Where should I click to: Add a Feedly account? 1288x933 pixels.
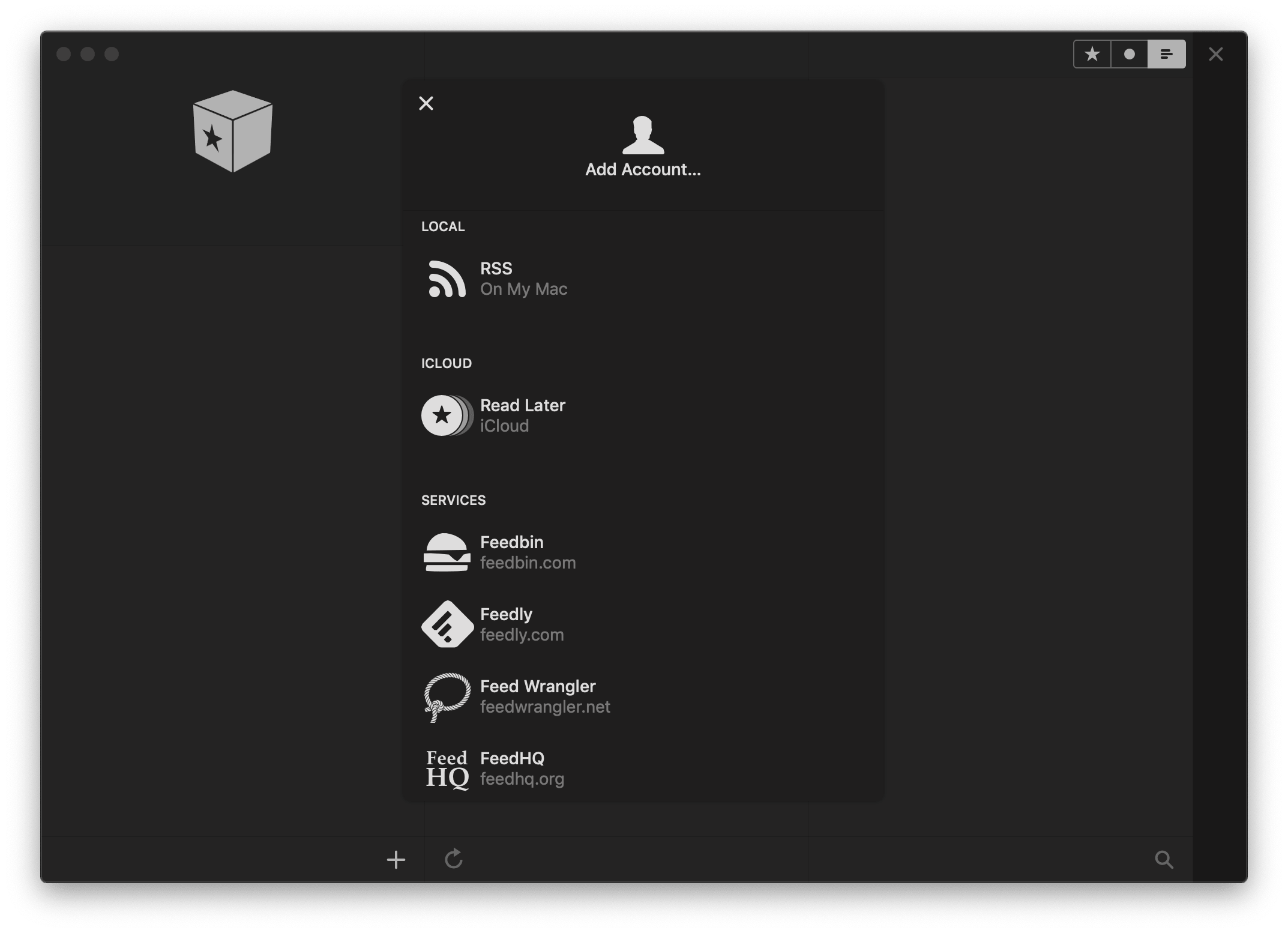[643, 624]
